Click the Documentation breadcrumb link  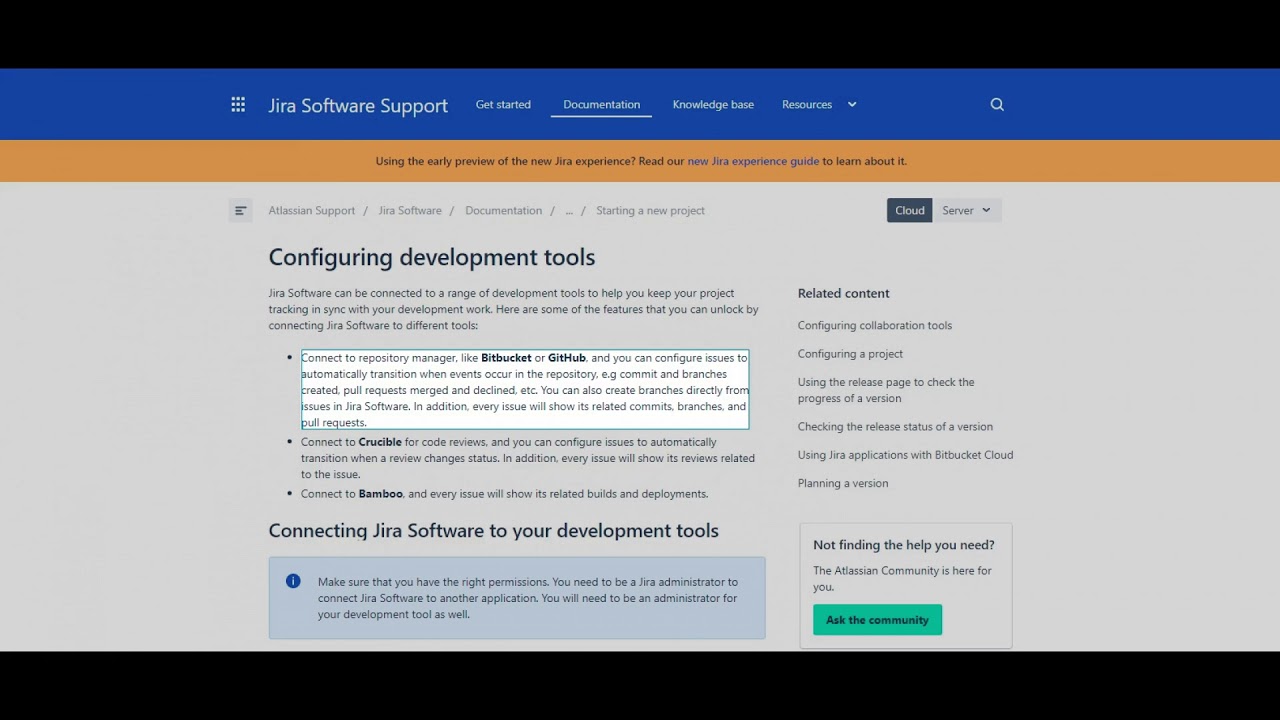(503, 210)
